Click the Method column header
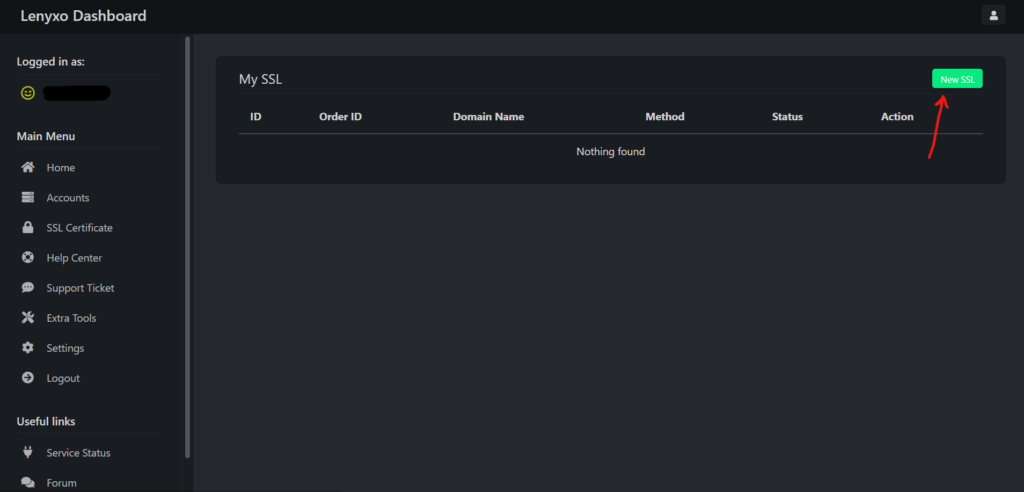 665,116
